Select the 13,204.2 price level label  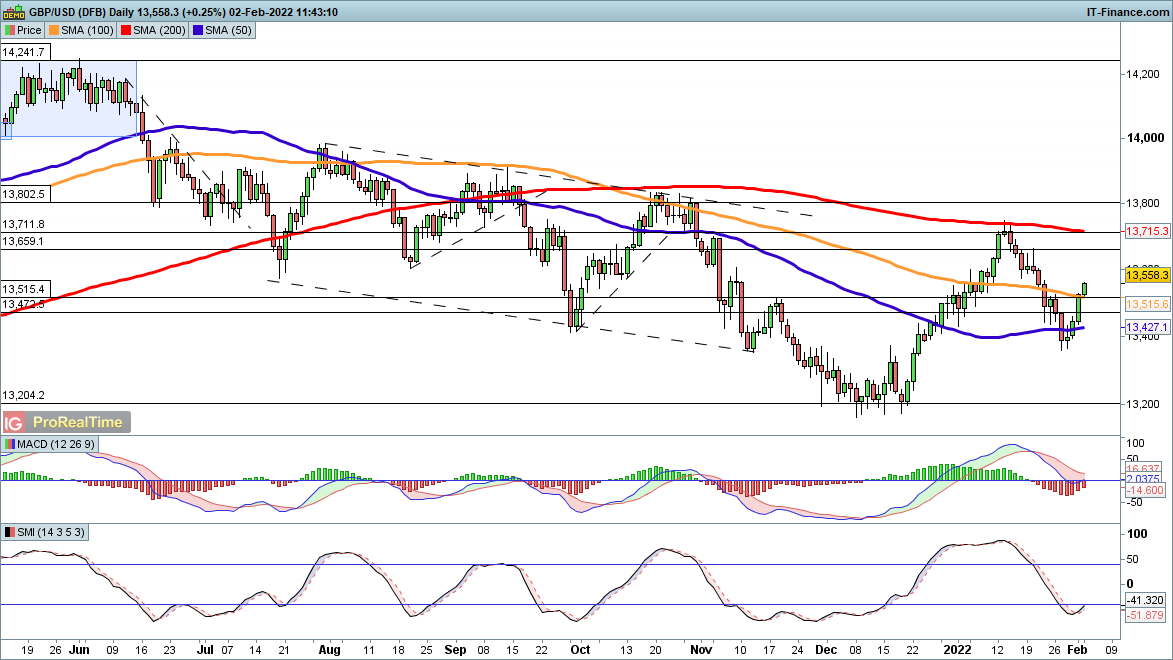(x=24, y=396)
